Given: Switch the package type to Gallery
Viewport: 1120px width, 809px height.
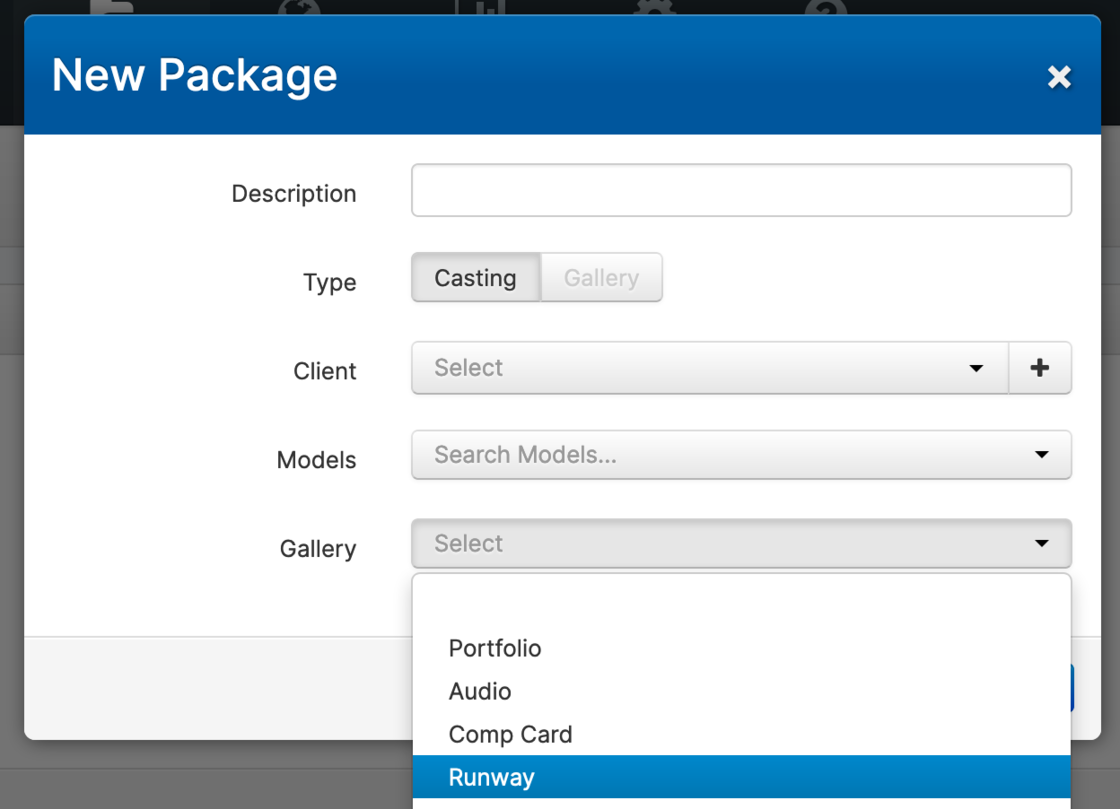Looking at the screenshot, I should click(600, 278).
